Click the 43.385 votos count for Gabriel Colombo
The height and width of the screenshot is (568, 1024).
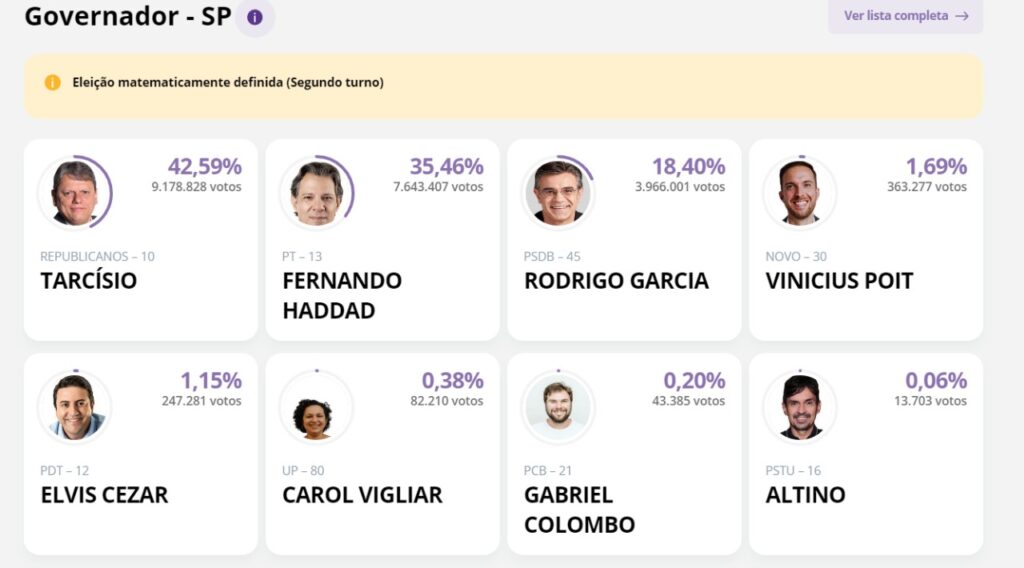pos(688,401)
